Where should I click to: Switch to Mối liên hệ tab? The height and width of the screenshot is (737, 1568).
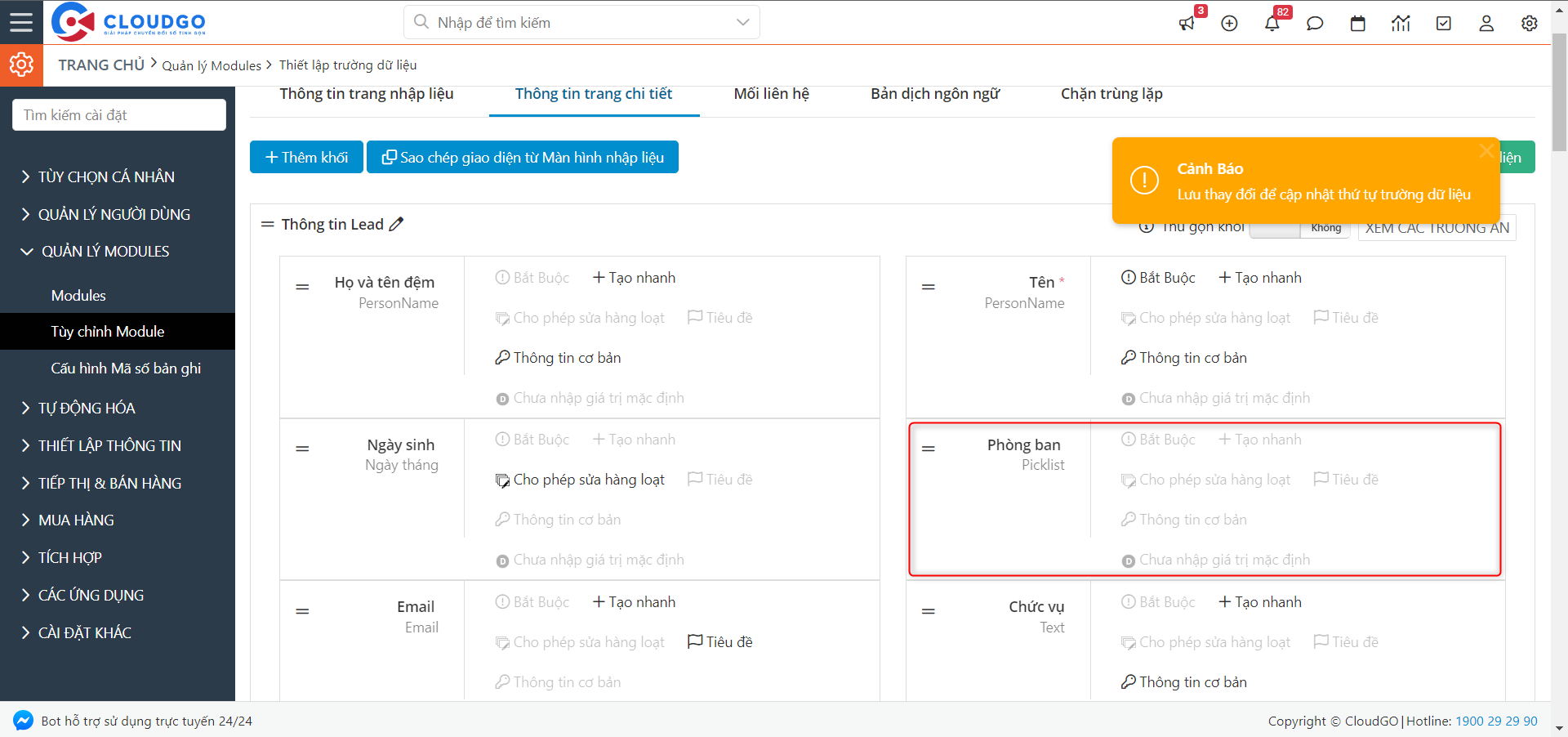click(x=771, y=94)
